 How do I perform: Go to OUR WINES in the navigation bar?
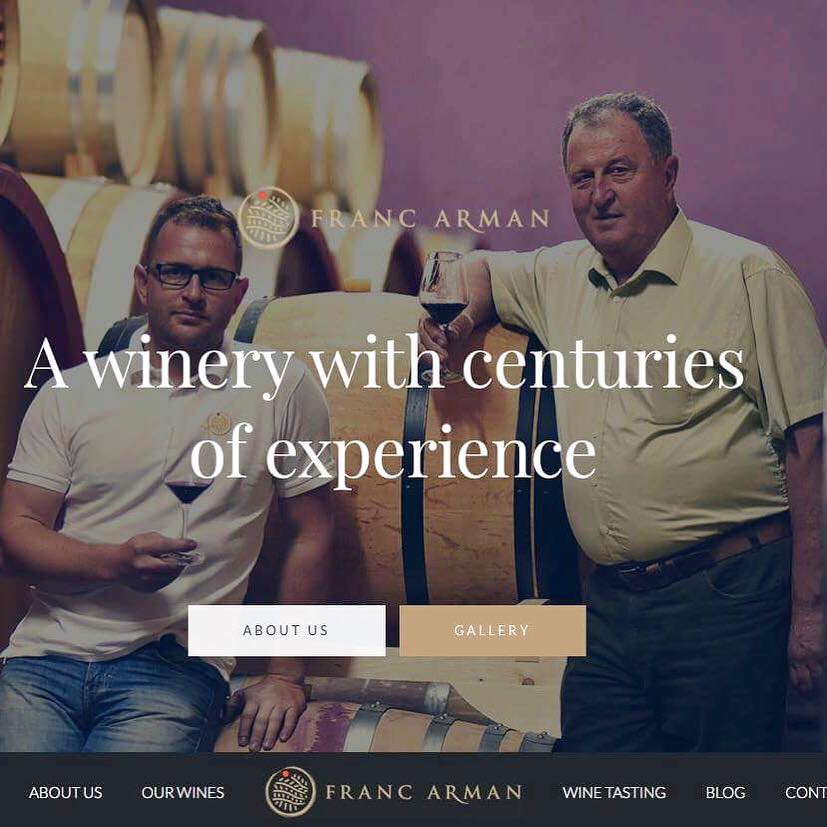pyautogui.click(x=183, y=792)
